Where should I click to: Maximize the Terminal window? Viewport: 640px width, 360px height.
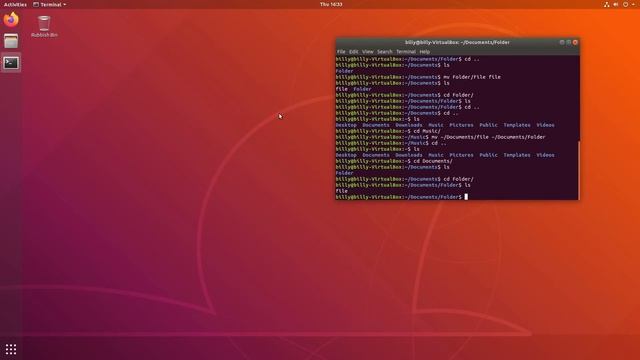(x=568, y=42)
